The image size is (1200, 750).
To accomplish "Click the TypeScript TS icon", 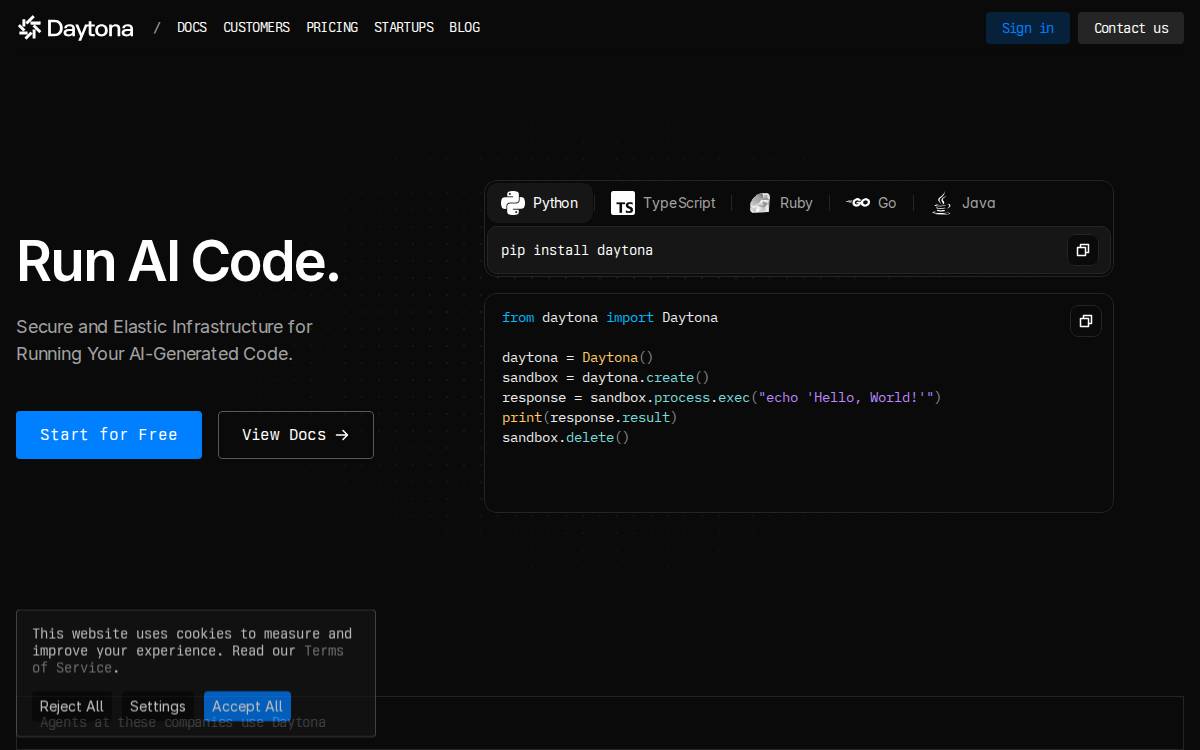I will [623, 203].
